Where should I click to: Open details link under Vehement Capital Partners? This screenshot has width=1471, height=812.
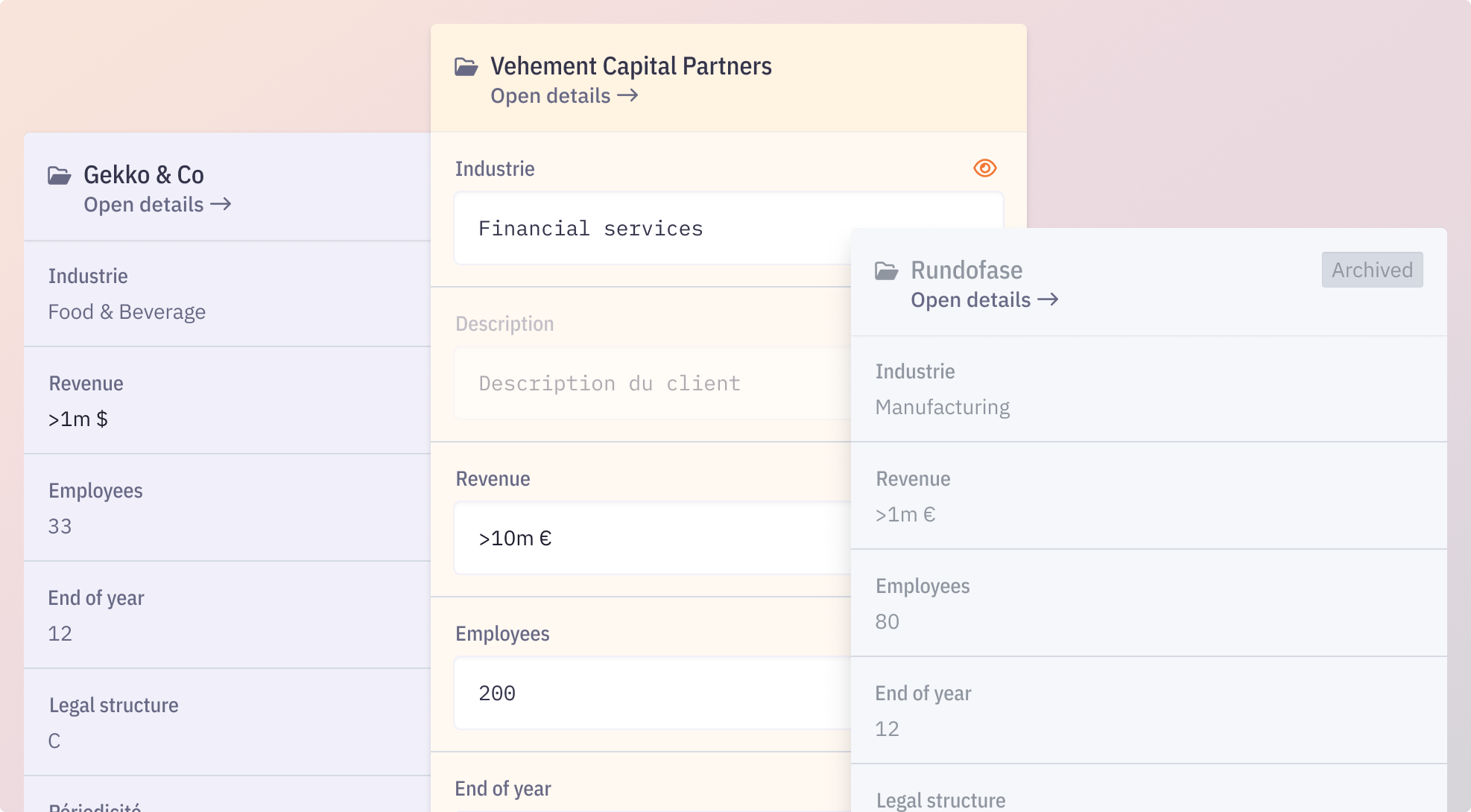coord(564,96)
